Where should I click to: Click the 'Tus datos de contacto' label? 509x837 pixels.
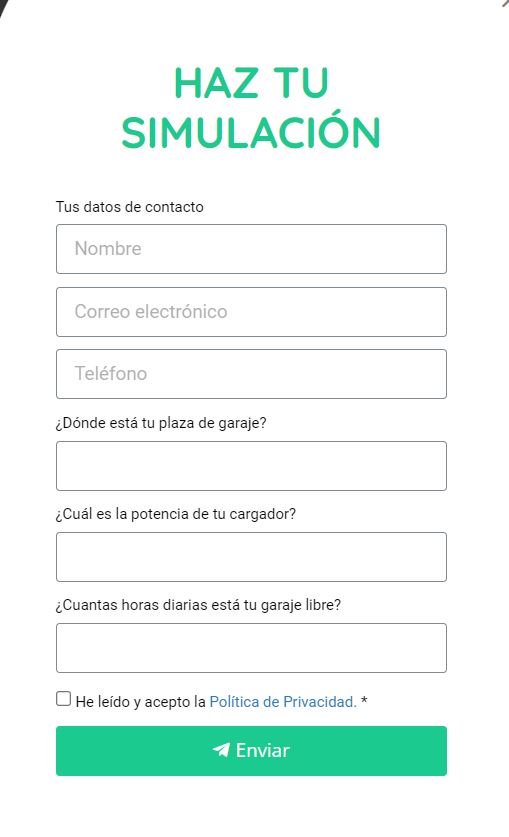tap(130, 207)
